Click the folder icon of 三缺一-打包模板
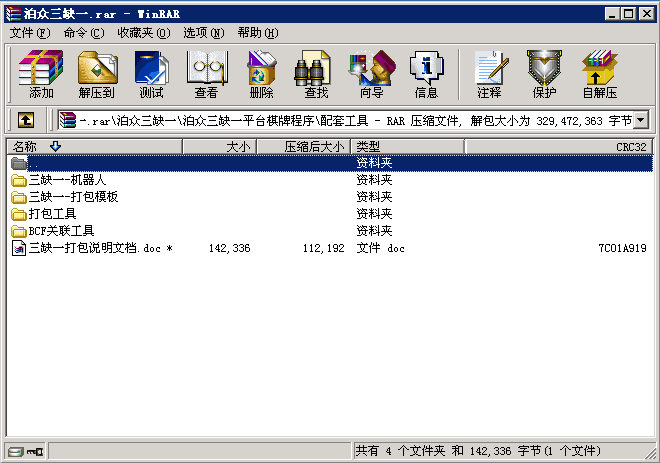This screenshot has width=660, height=463. click(x=19, y=197)
